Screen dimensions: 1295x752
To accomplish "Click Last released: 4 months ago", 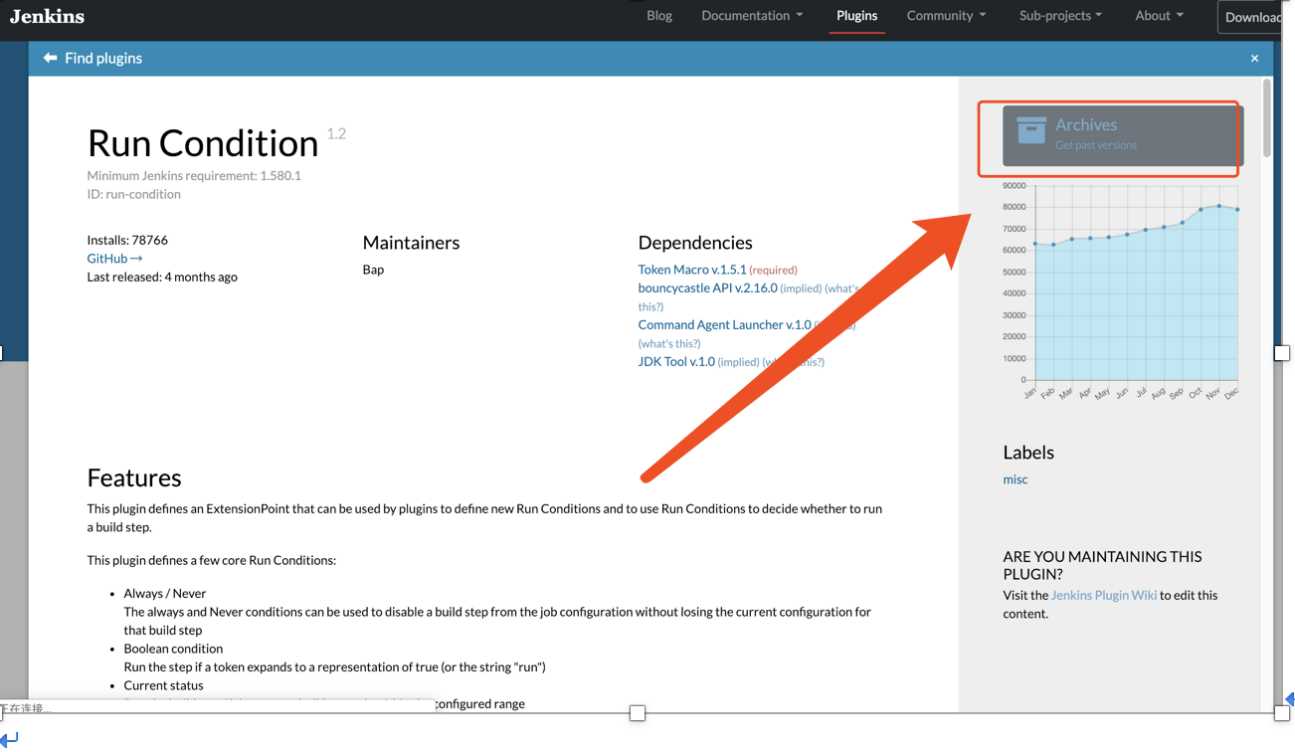I will (162, 277).
